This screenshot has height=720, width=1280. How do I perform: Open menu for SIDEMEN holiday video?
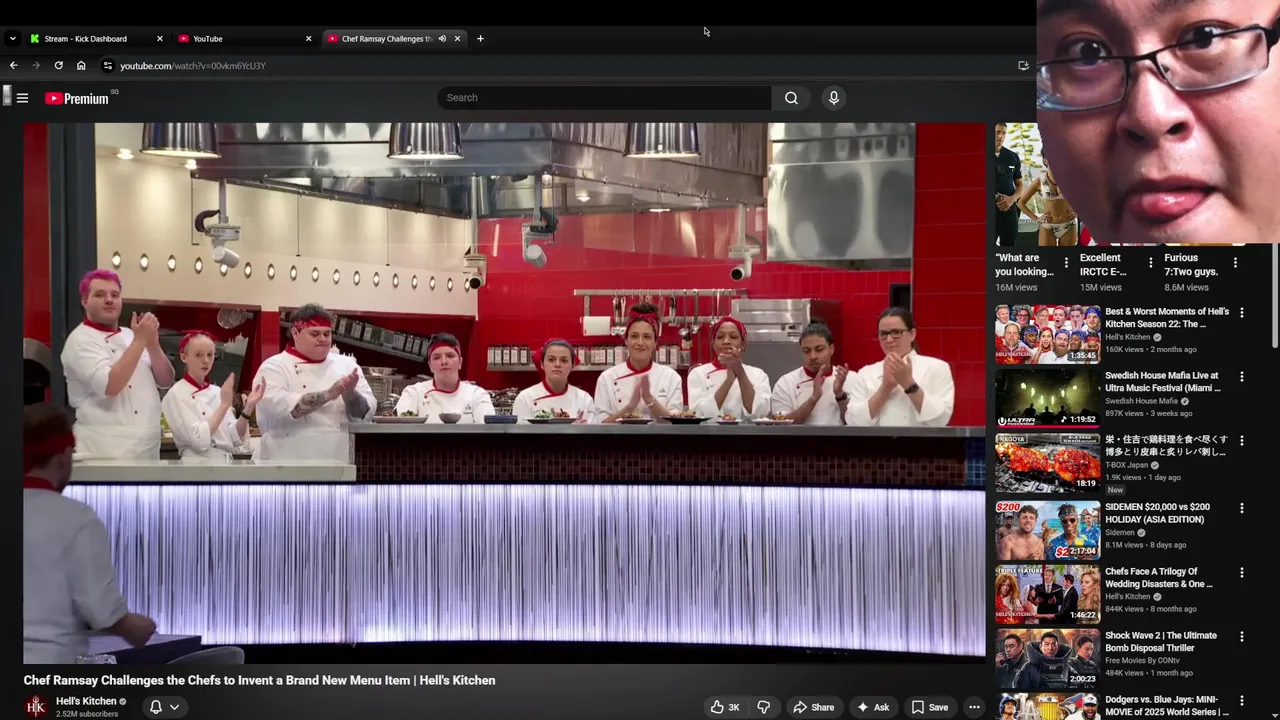(x=1242, y=508)
